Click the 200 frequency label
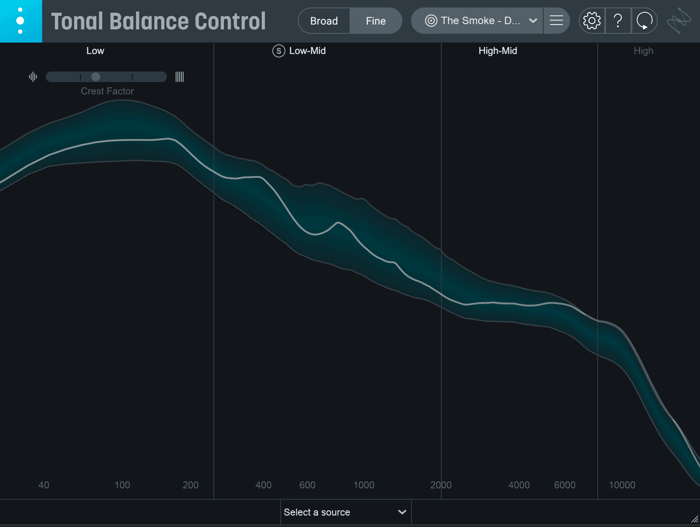 (x=191, y=485)
